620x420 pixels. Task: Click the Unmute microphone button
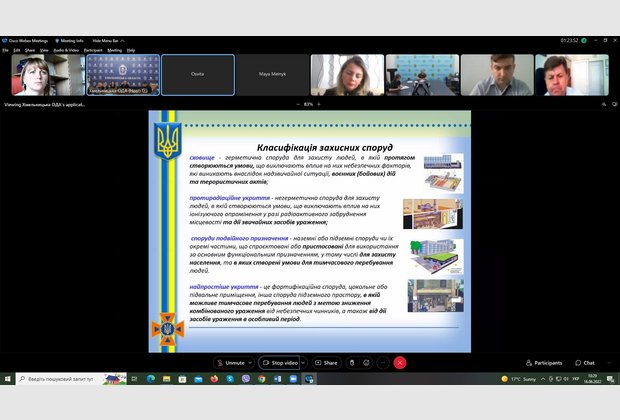click(x=231, y=363)
